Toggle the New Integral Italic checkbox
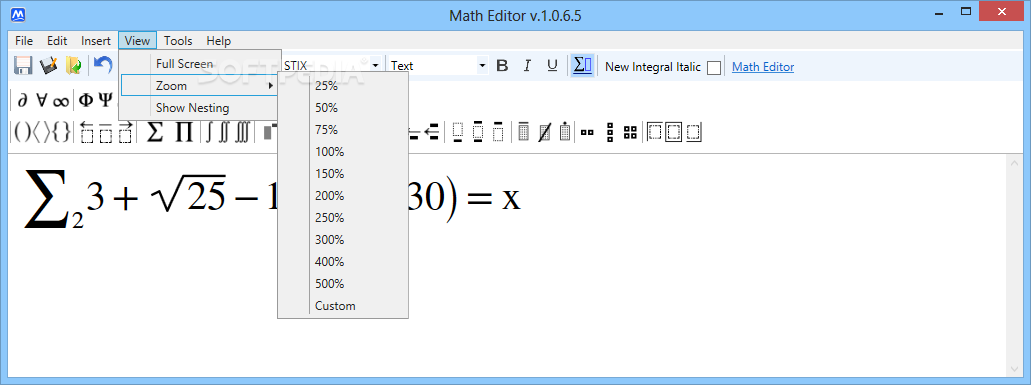 pos(713,68)
